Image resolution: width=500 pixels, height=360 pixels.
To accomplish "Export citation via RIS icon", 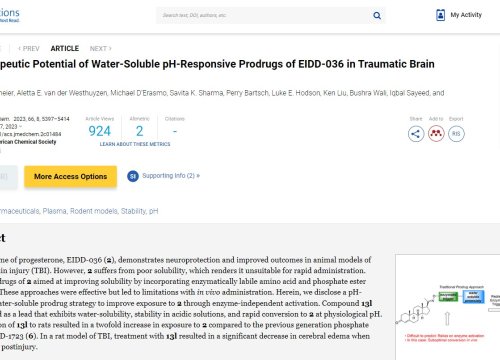I will click(x=456, y=134).
